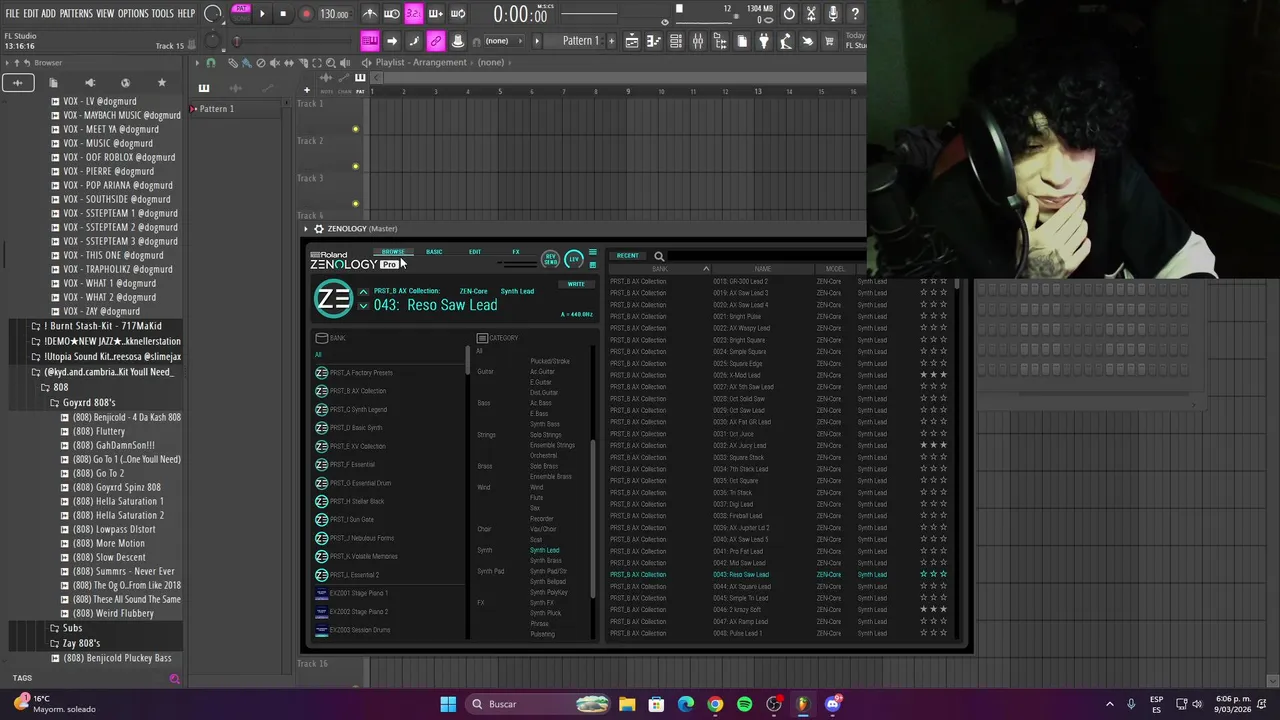Screen dimensions: 1280x720
Task: Click the undo history power icon
Action: coord(789,14)
